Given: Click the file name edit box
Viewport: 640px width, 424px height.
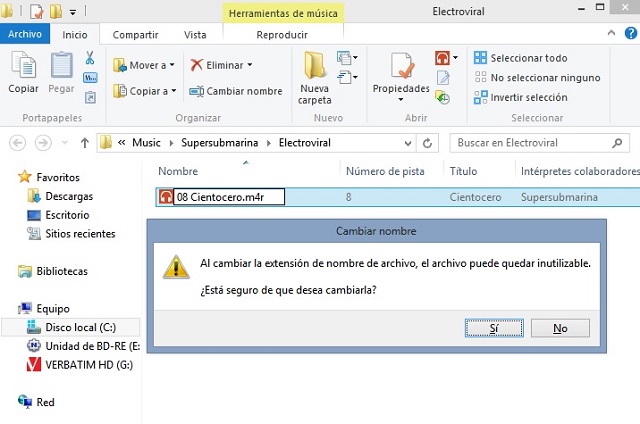Looking at the screenshot, I should (229, 197).
